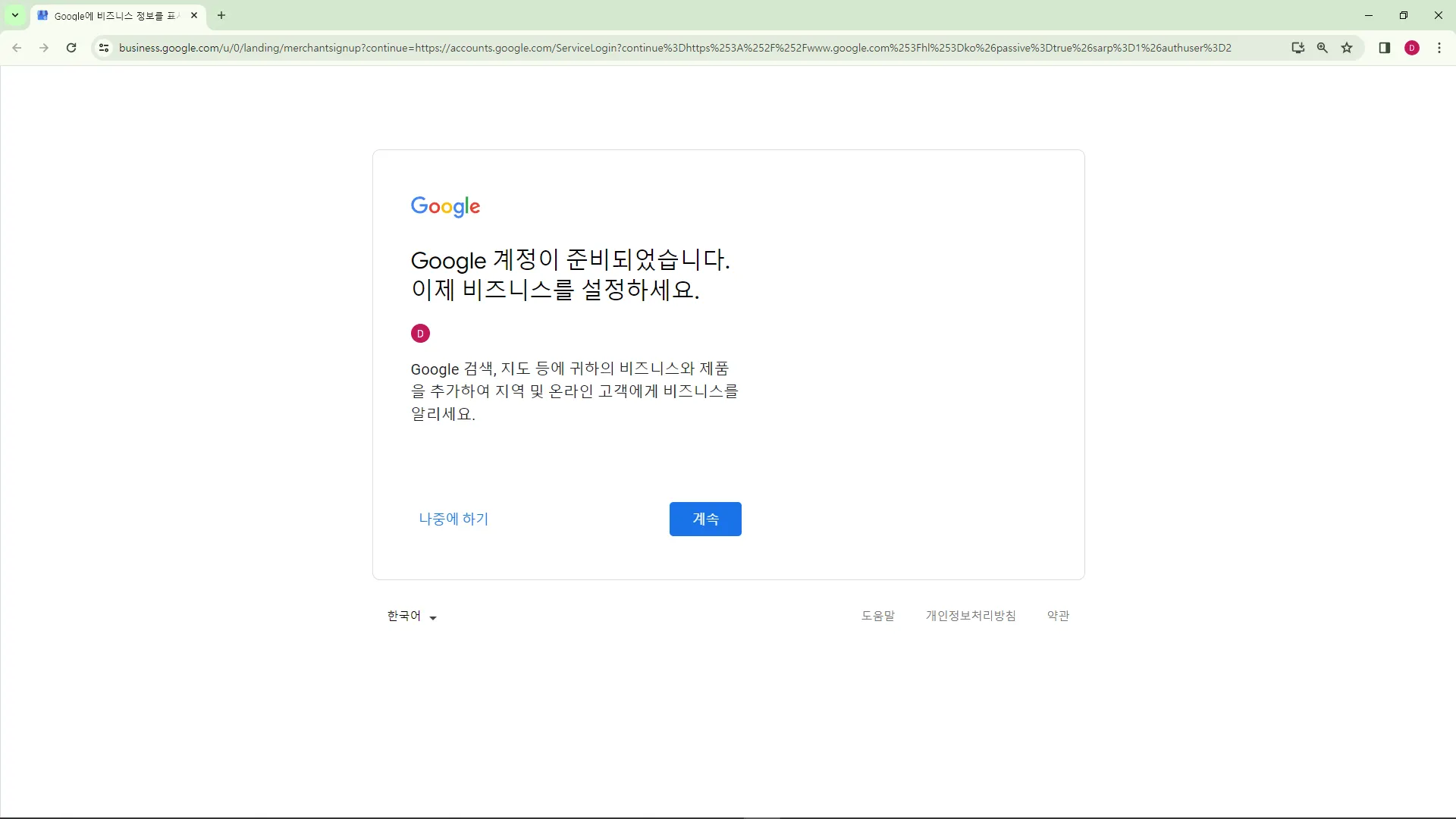Open the 한국어 language dropdown

[x=412, y=617]
